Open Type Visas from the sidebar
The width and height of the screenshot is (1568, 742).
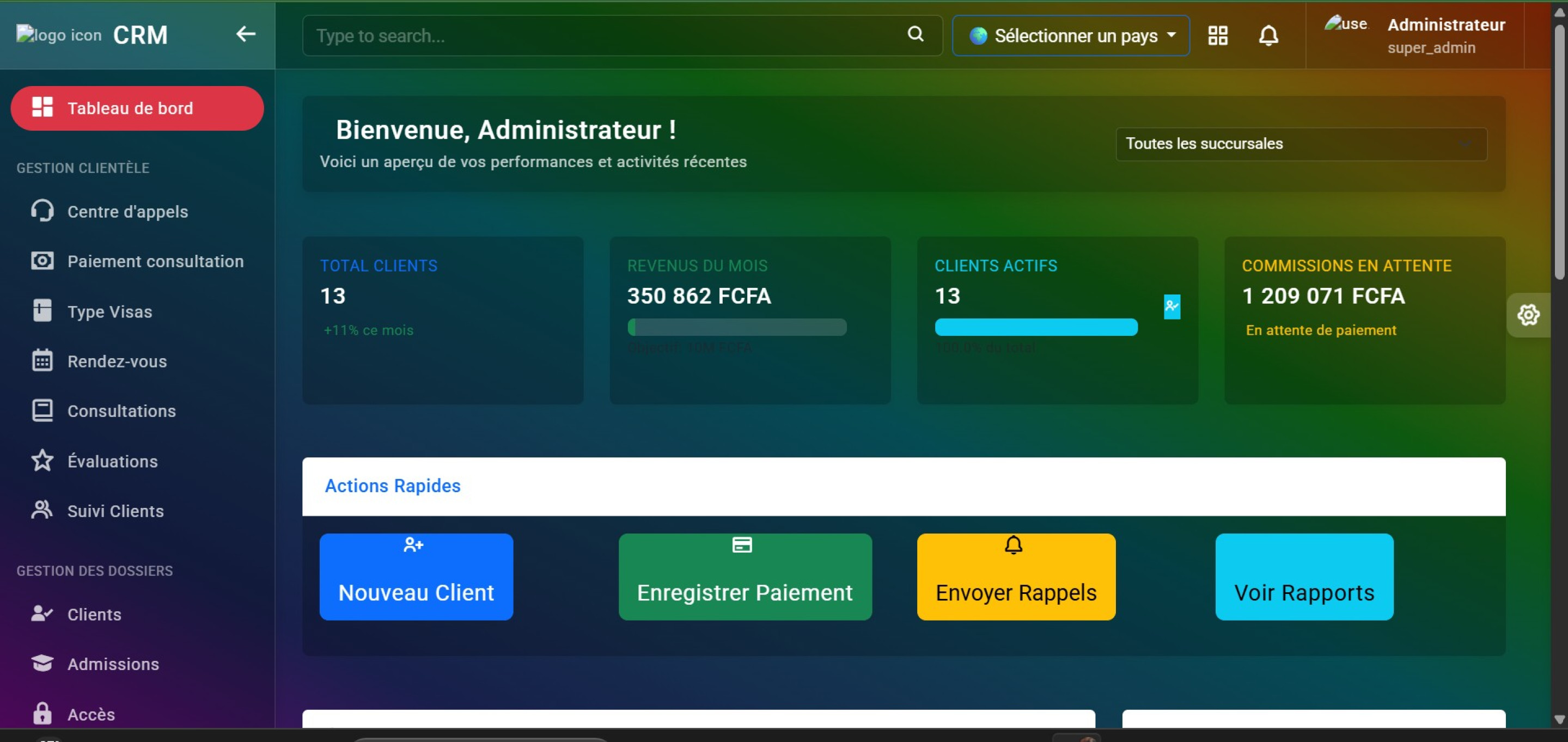109,311
